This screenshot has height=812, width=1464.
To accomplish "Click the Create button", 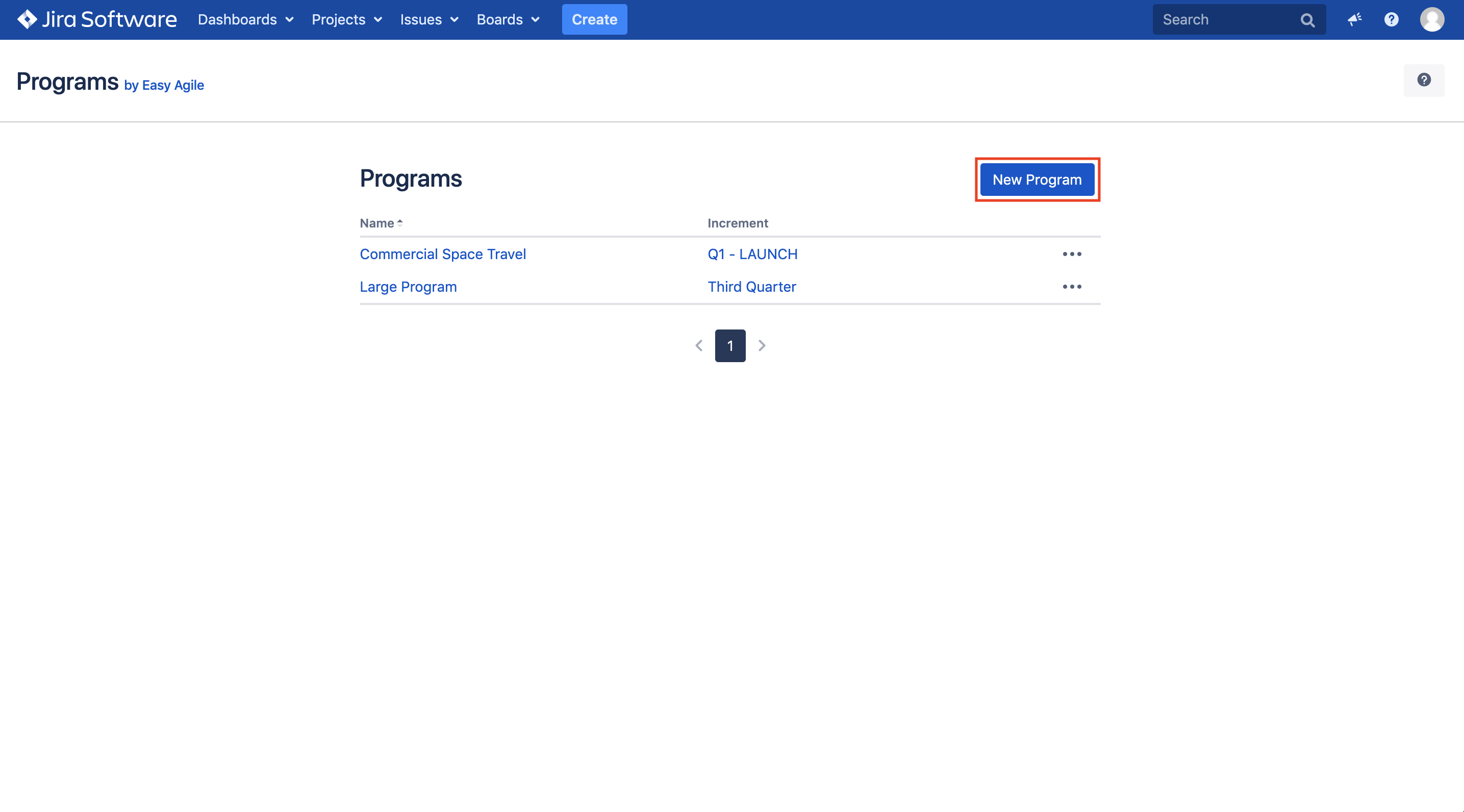I will tap(594, 19).
